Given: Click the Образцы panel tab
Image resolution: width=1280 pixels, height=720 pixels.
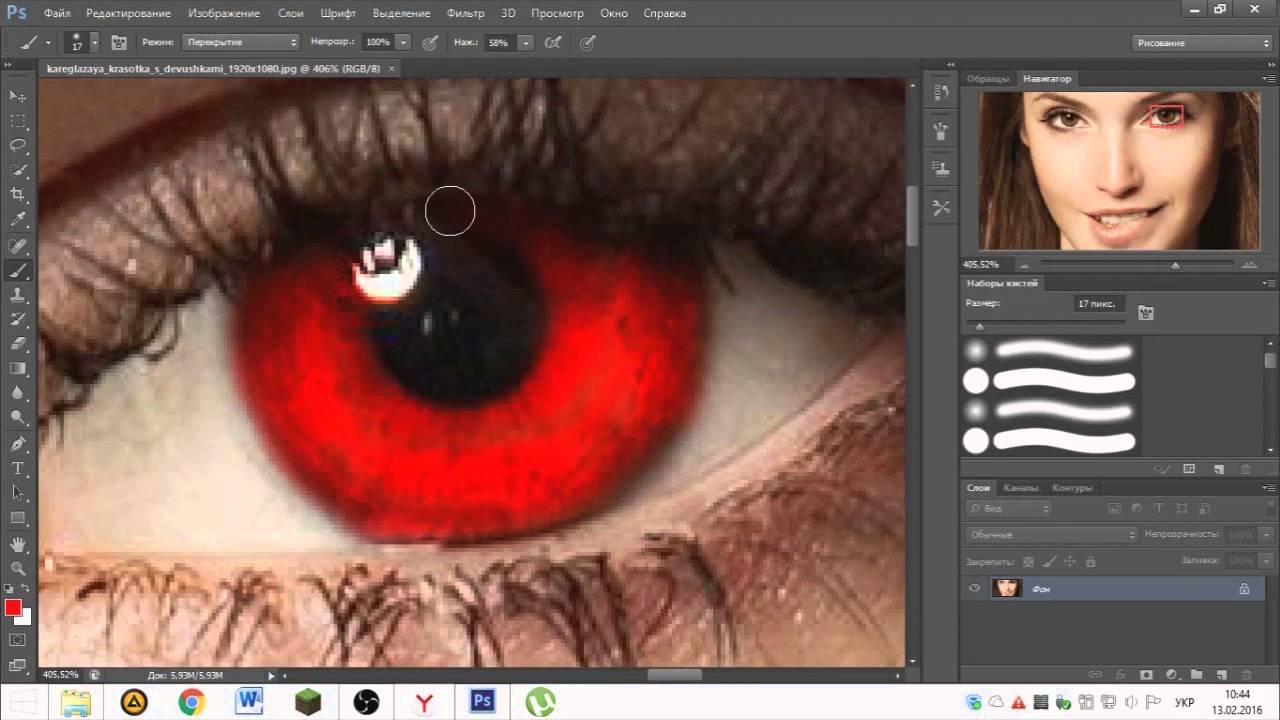Looking at the screenshot, I should tap(988, 78).
